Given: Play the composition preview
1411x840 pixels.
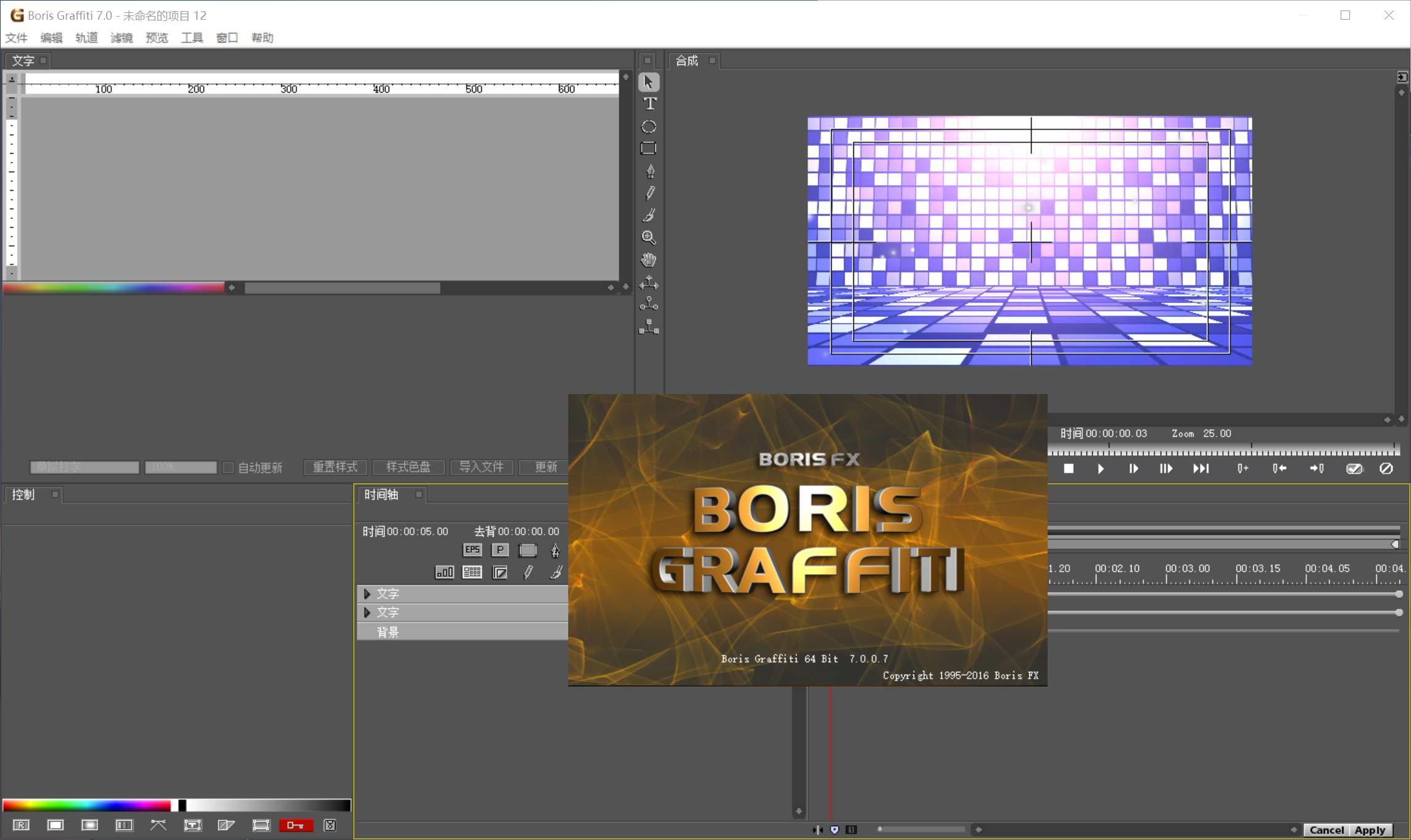Looking at the screenshot, I should click(x=1101, y=469).
